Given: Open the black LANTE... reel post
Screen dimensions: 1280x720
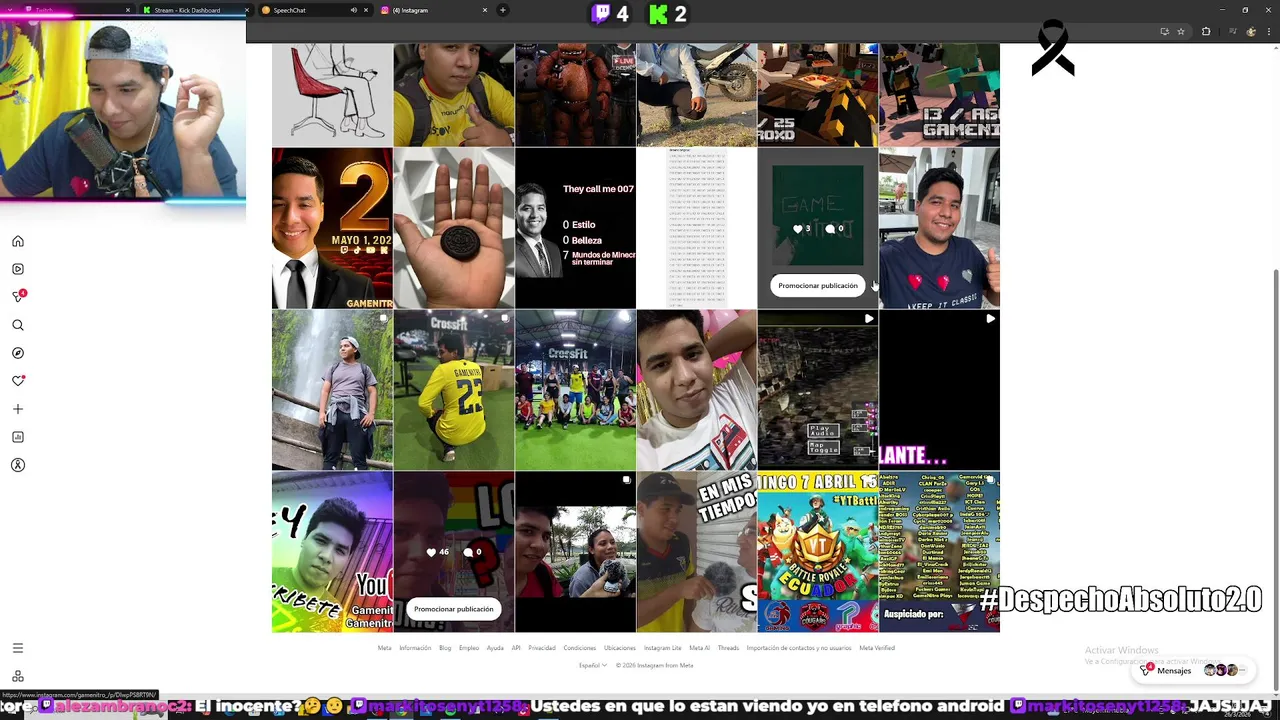Looking at the screenshot, I should click(x=939, y=390).
